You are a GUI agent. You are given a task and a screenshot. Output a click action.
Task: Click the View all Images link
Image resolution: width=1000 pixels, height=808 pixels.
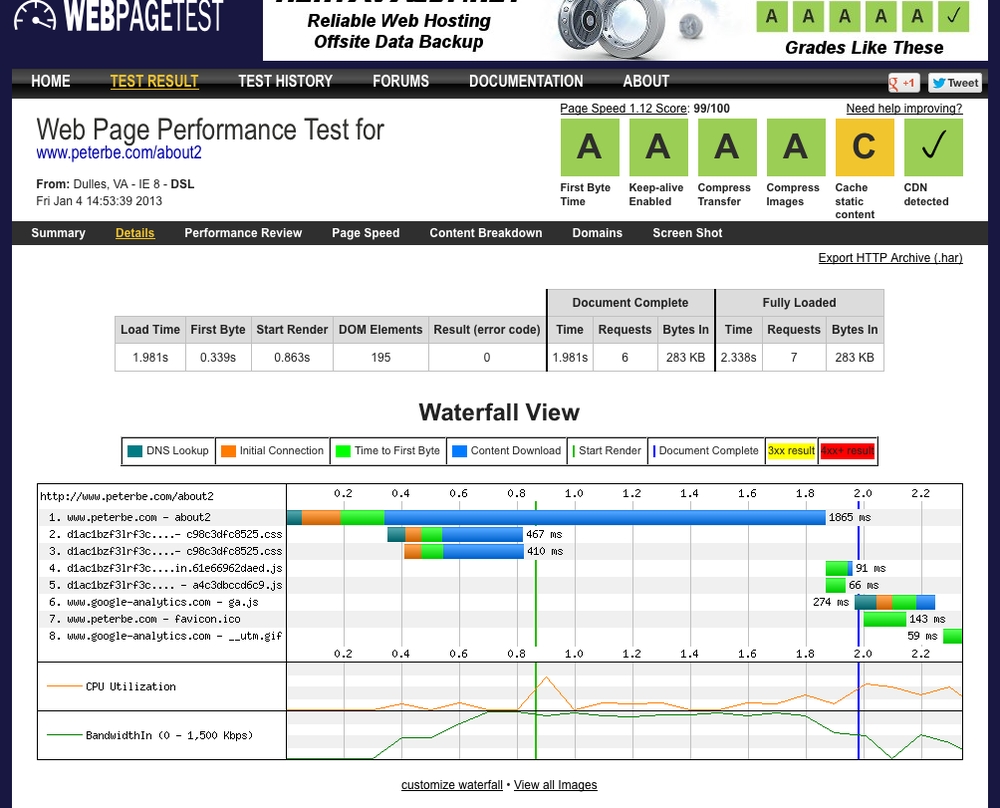pos(555,785)
